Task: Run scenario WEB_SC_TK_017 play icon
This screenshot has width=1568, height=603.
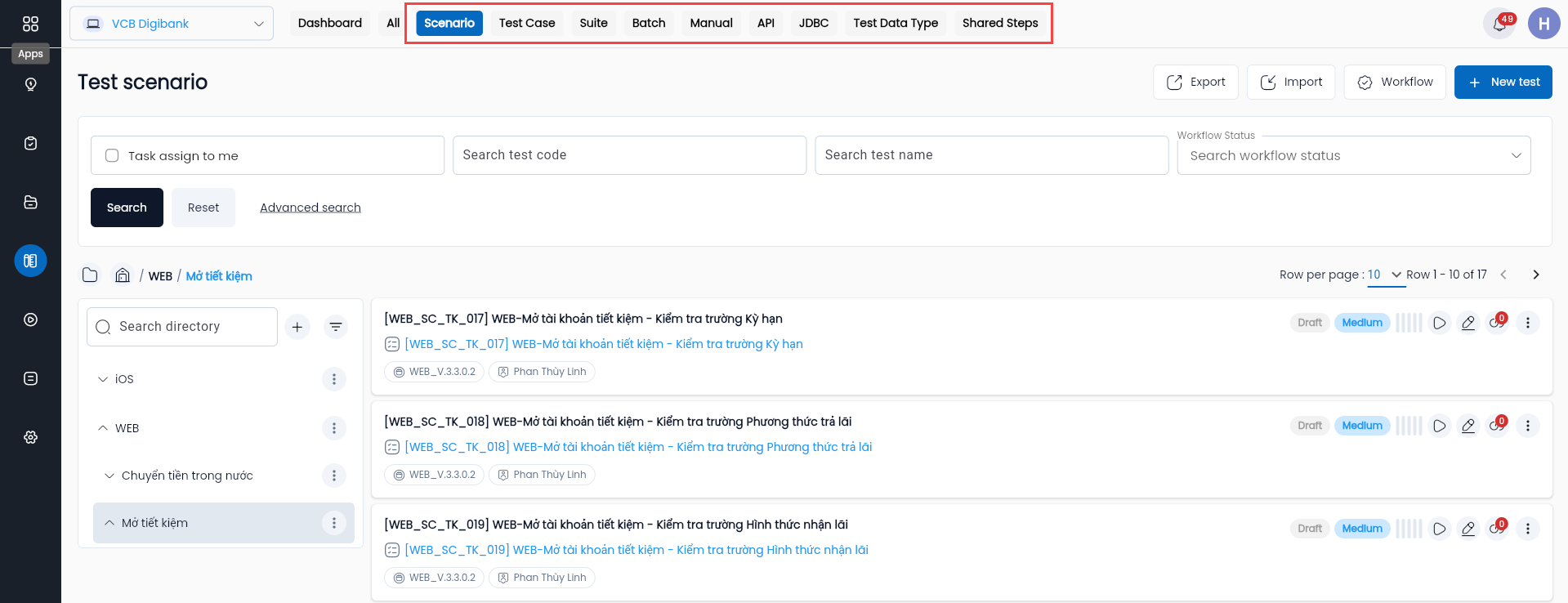Action: coord(1440,323)
